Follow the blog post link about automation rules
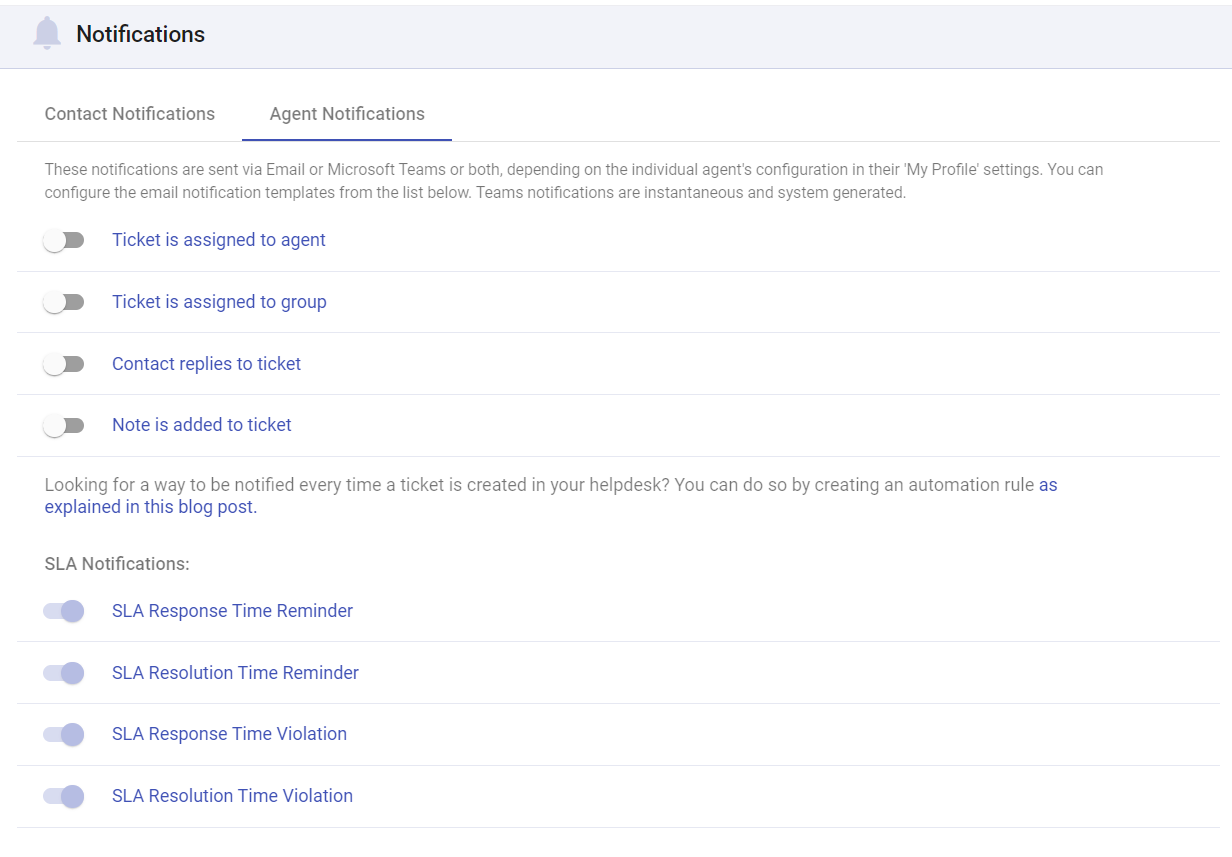The width and height of the screenshot is (1232, 857). tap(149, 506)
